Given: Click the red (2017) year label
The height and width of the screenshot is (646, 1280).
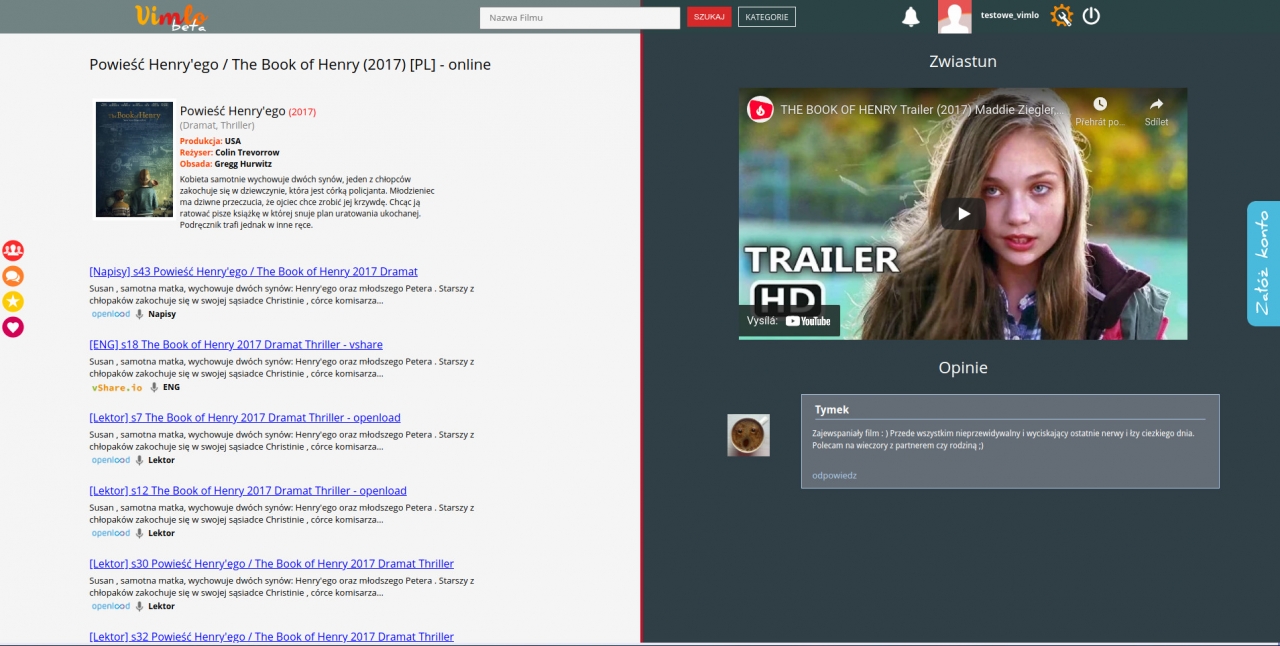Looking at the screenshot, I should (302, 112).
